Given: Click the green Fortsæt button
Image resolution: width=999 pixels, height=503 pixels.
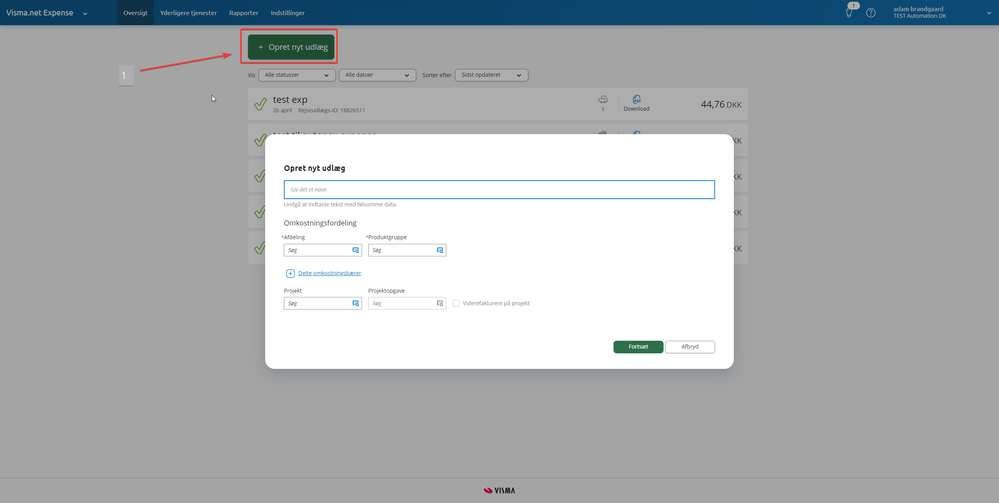Looking at the screenshot, I should point(638,347).
